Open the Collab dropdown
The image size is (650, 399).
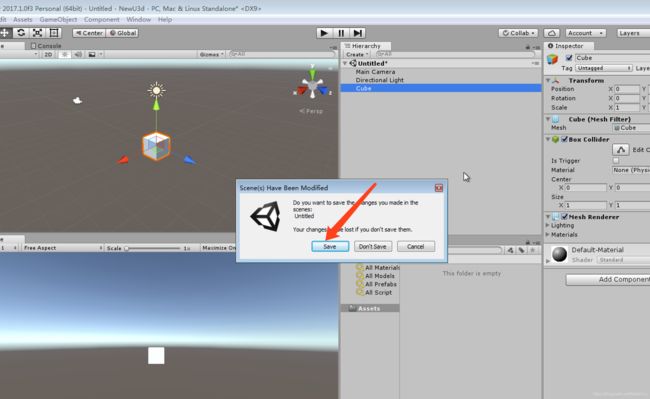pos(518,33)
